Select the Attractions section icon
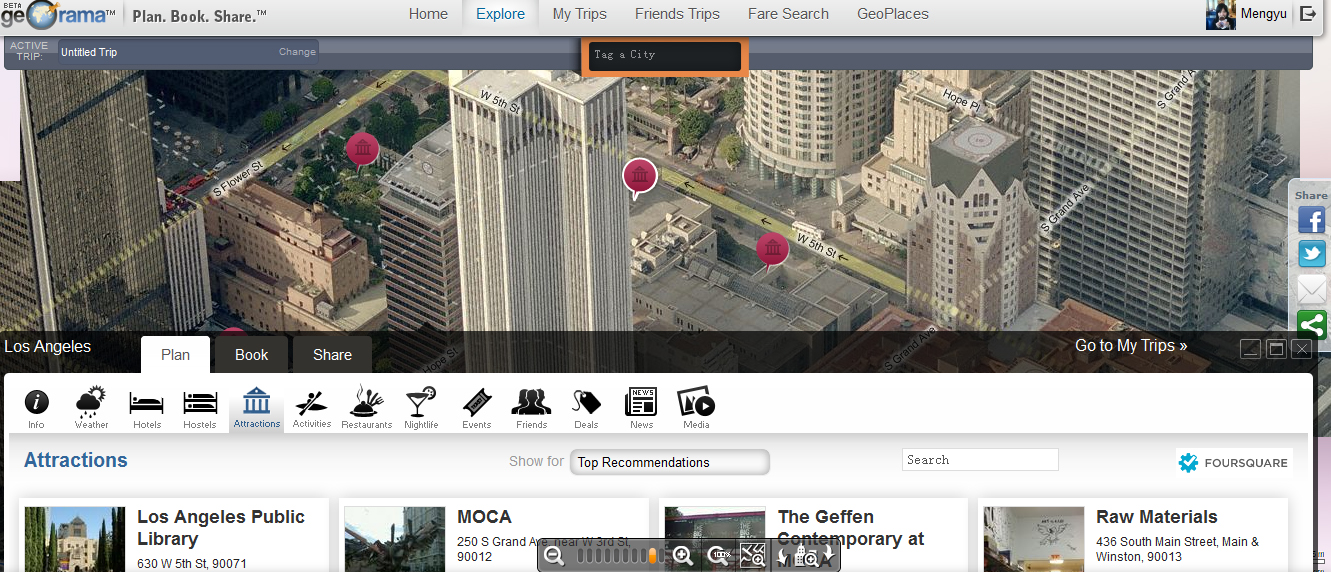The width and height of the screenshot is (1331, 572). (x=257, y=408)
